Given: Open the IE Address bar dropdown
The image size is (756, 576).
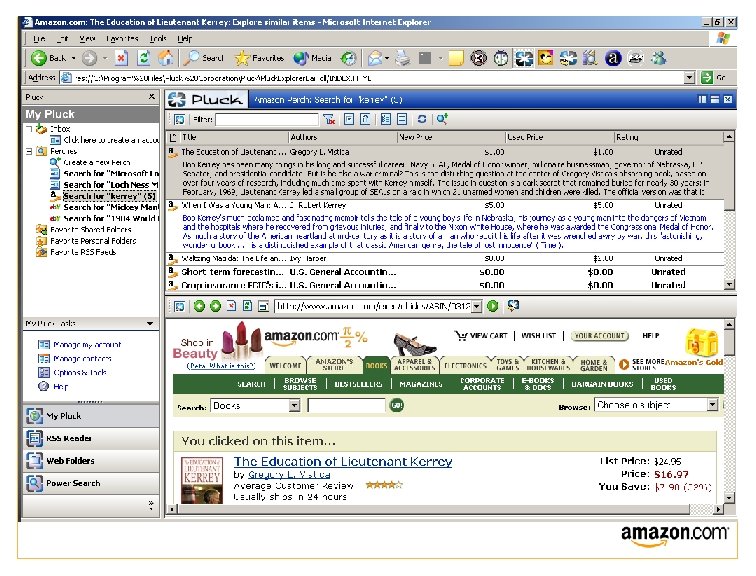Looking at the screenshot, I should 689,78.
